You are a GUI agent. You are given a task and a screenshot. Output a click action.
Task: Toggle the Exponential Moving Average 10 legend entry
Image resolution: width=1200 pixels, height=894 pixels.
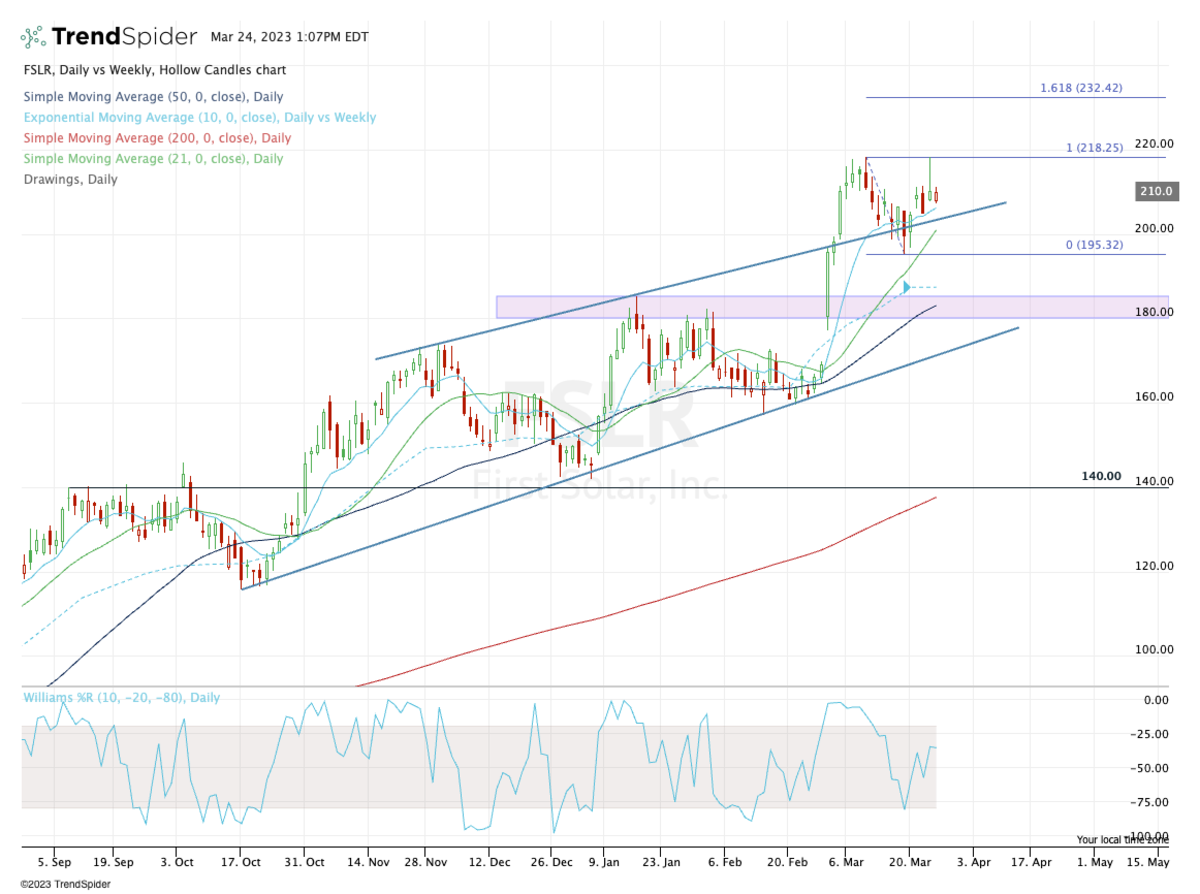pos(199,118)
